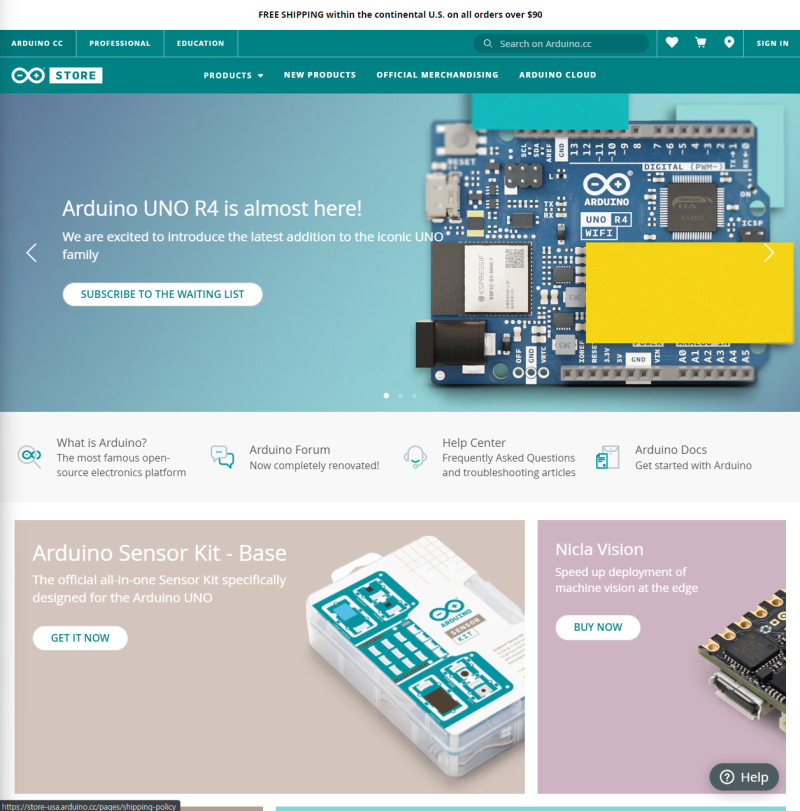Open the PRODUCTS dropdown menu

pyautogui.click(x=233, y=74)
